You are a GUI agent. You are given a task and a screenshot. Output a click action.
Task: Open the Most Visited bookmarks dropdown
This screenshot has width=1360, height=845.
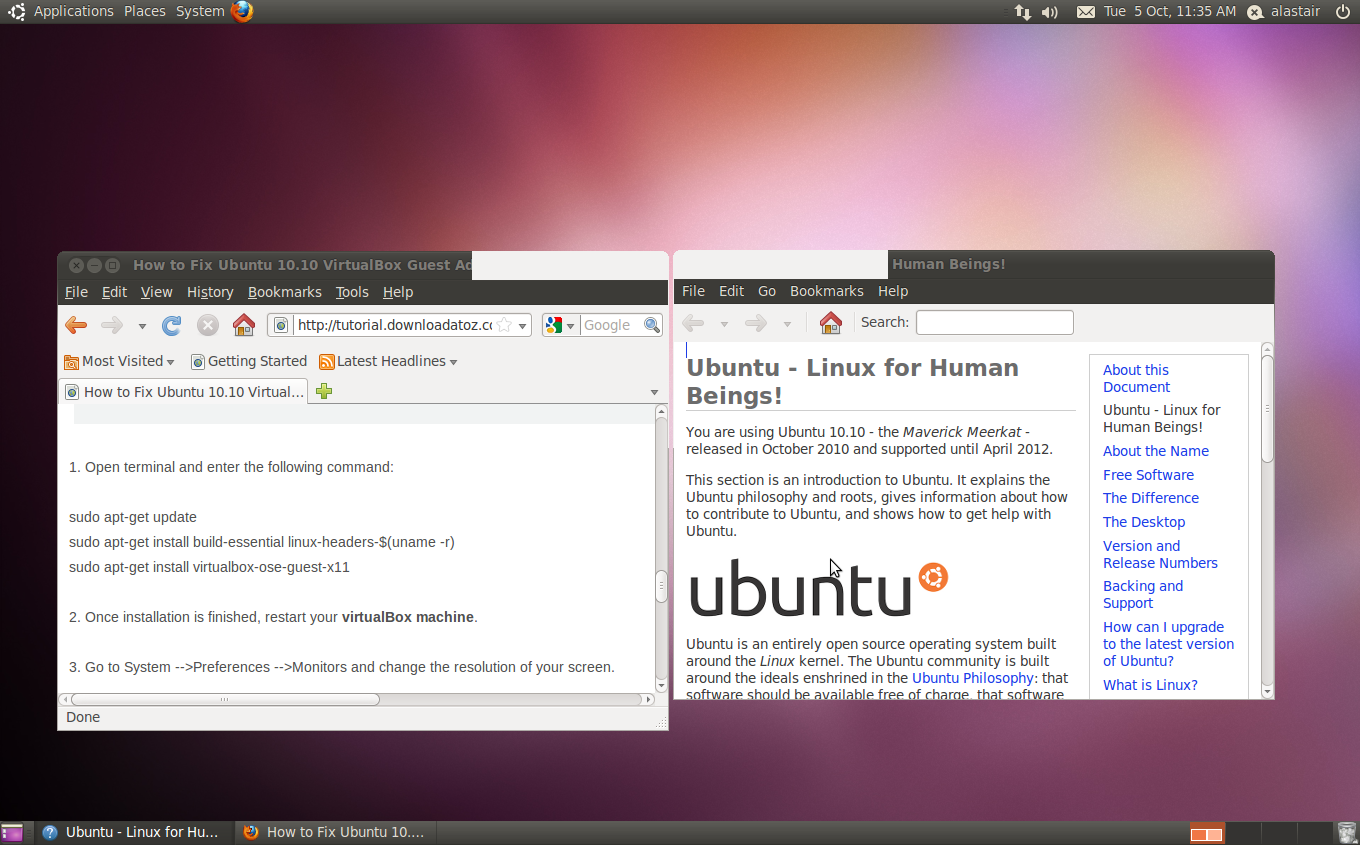point(119,361)
